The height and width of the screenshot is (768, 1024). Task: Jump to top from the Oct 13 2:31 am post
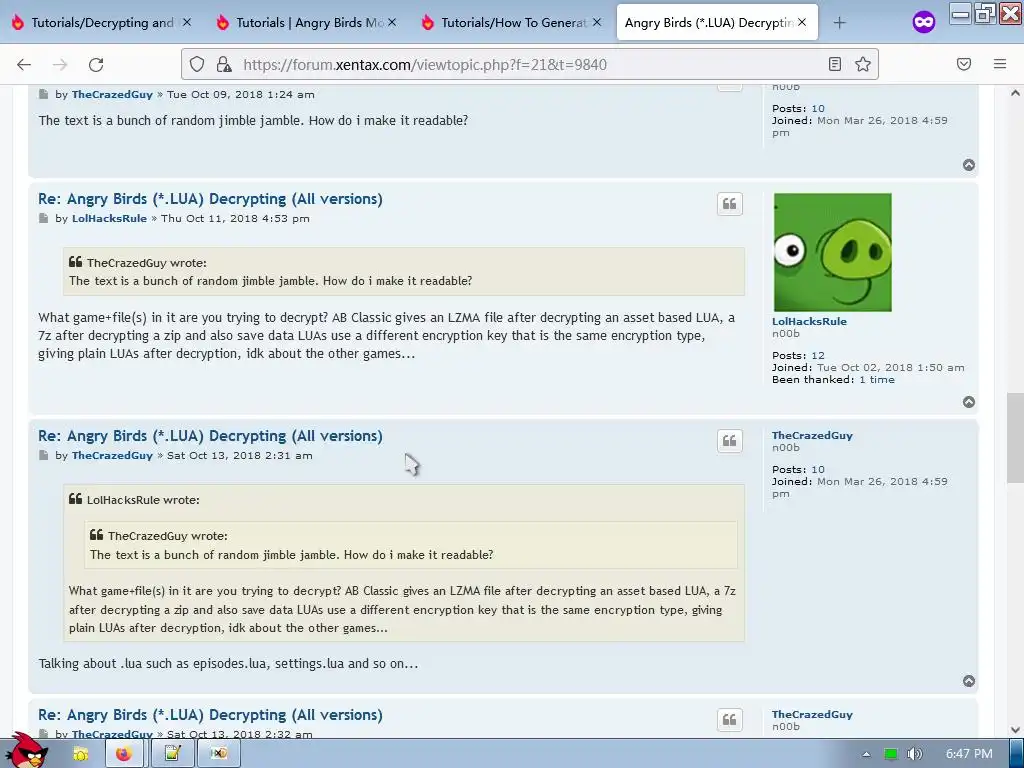[x=968, y=681]
